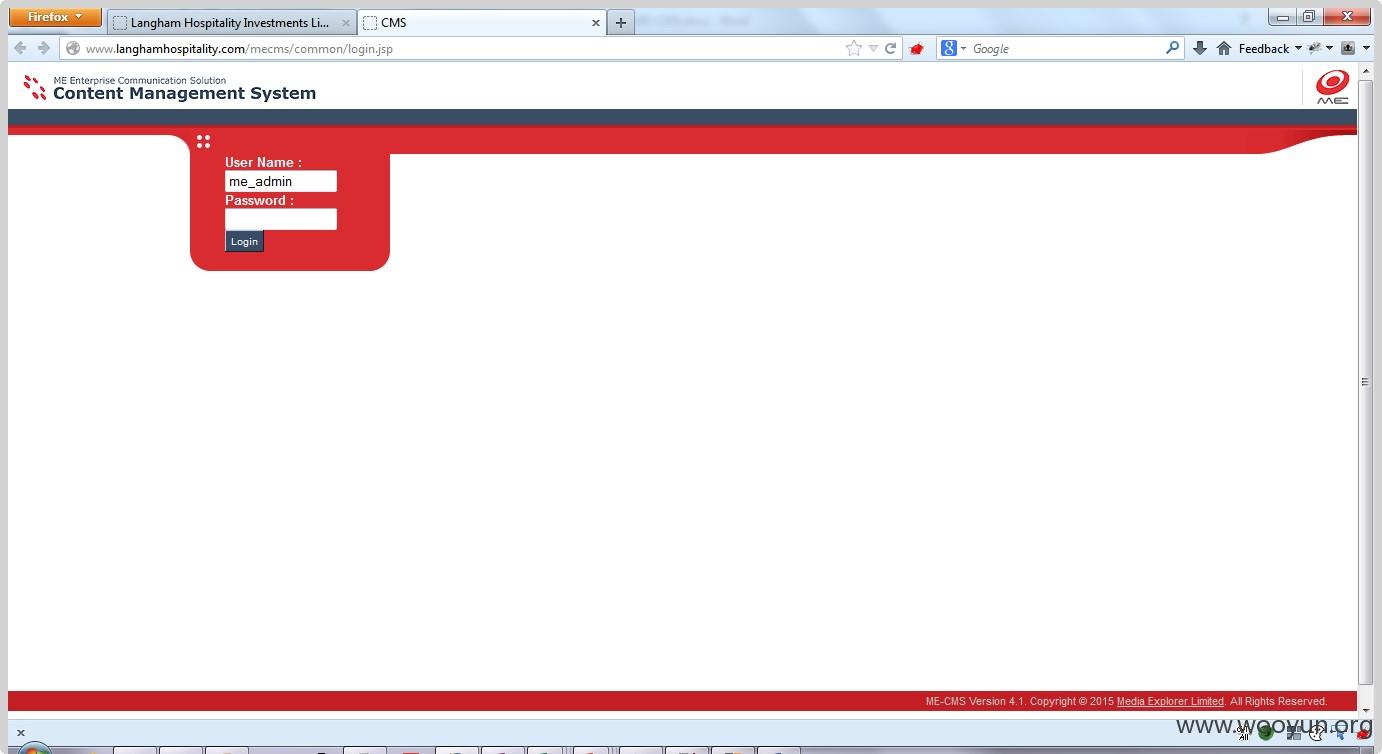Close the add-on bar with X
The image size is (1382, 754).
(x=20, y=732)
